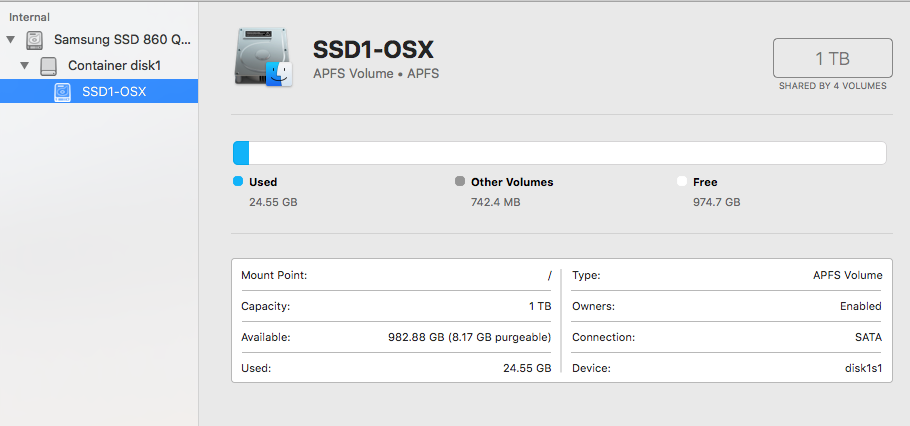
Task: Click the Samsung SSD 860 drive icon
Action: pyautogui.click(x=35, y=40)
